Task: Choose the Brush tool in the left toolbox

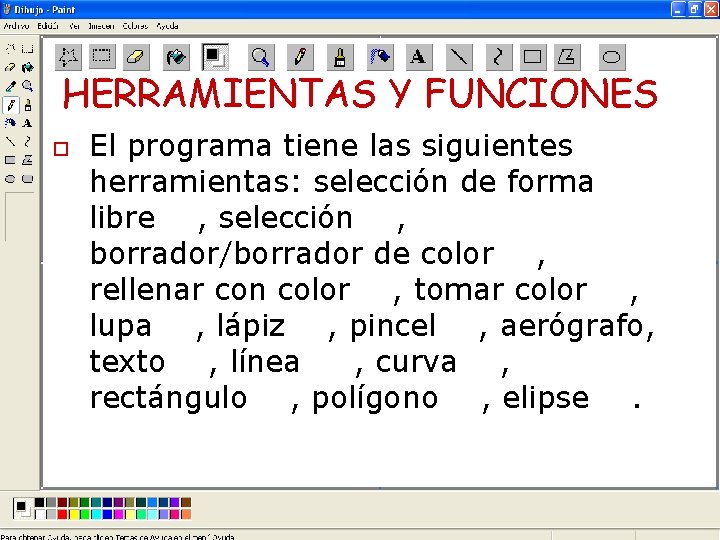Action: [28, 105]
